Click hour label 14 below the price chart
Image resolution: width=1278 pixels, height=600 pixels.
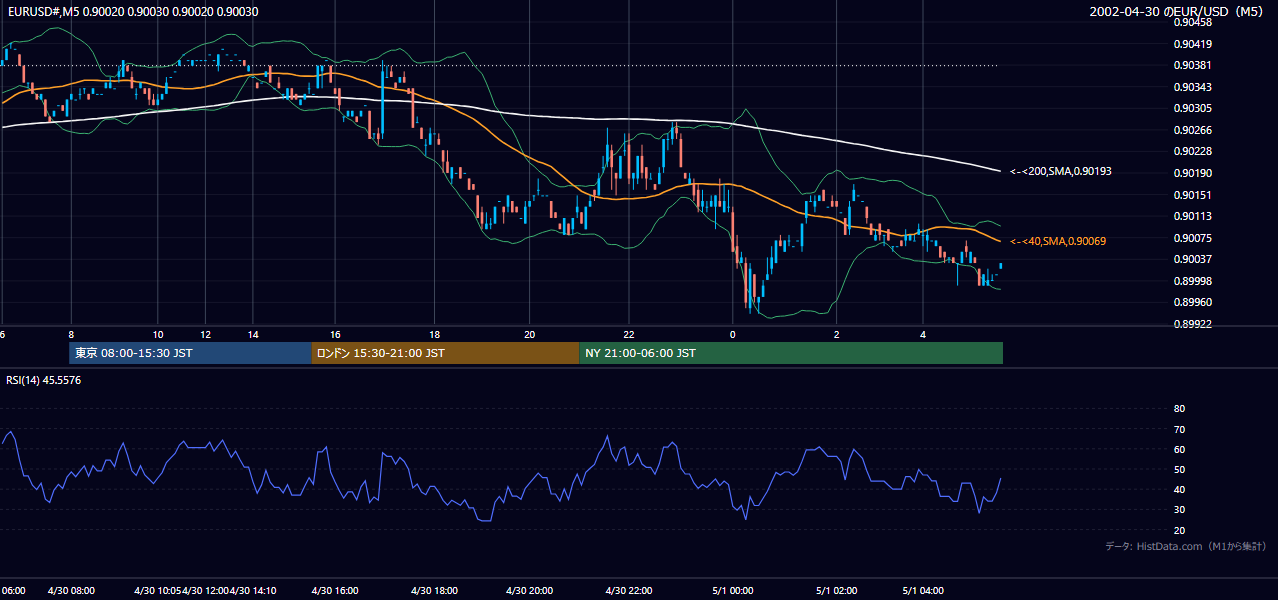coord(254,334)
